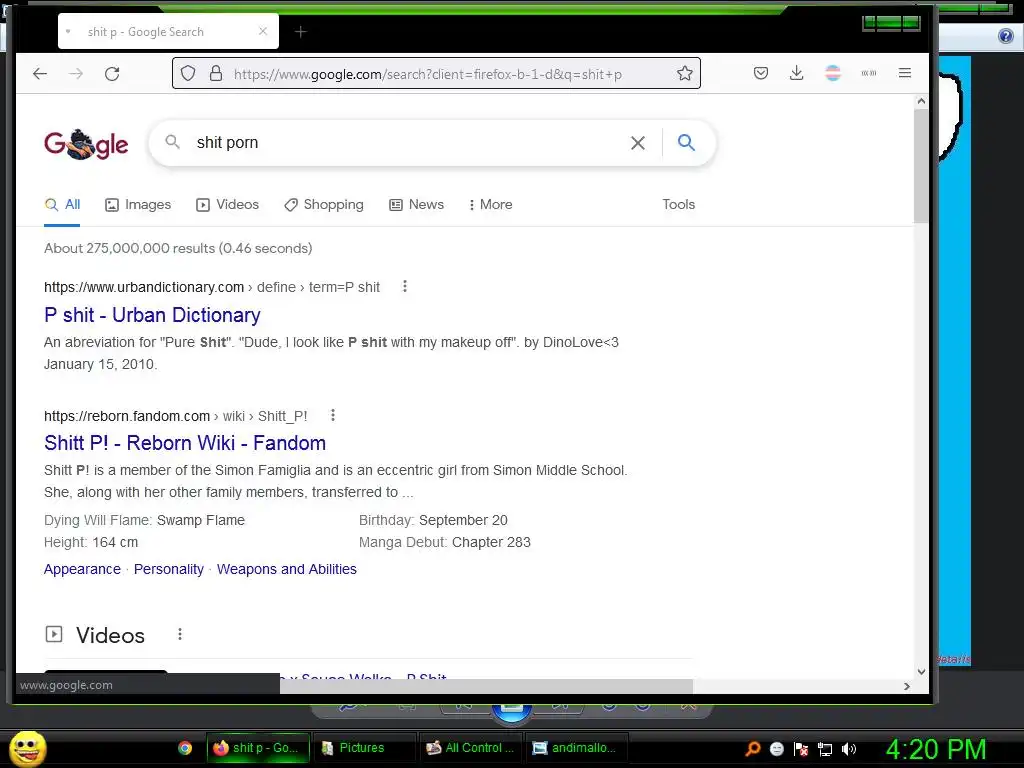Open the Appearance sublink
Image resolution: width=1024 pixels, height=768 pixels.
82,569
